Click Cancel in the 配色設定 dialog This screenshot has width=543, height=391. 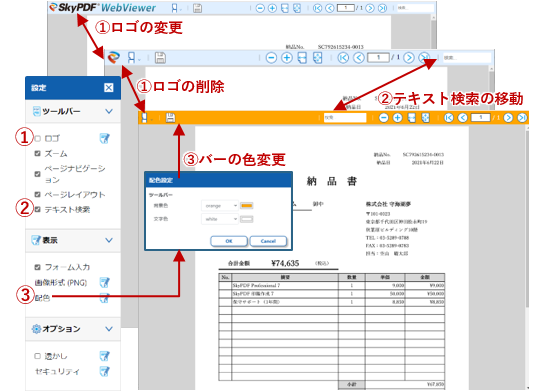pos(268,241)
